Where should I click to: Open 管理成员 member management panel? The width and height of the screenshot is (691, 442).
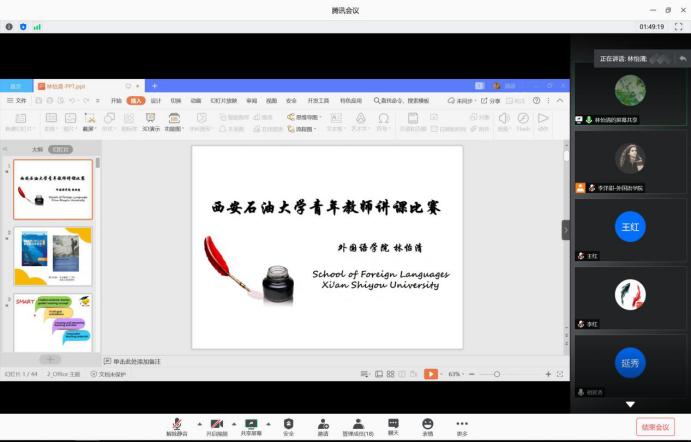pos(358,424)
